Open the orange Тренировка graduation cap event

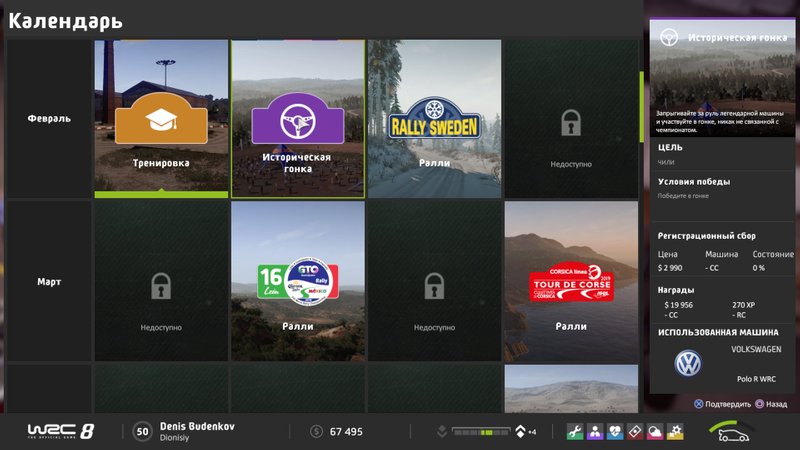coord(161,118)
